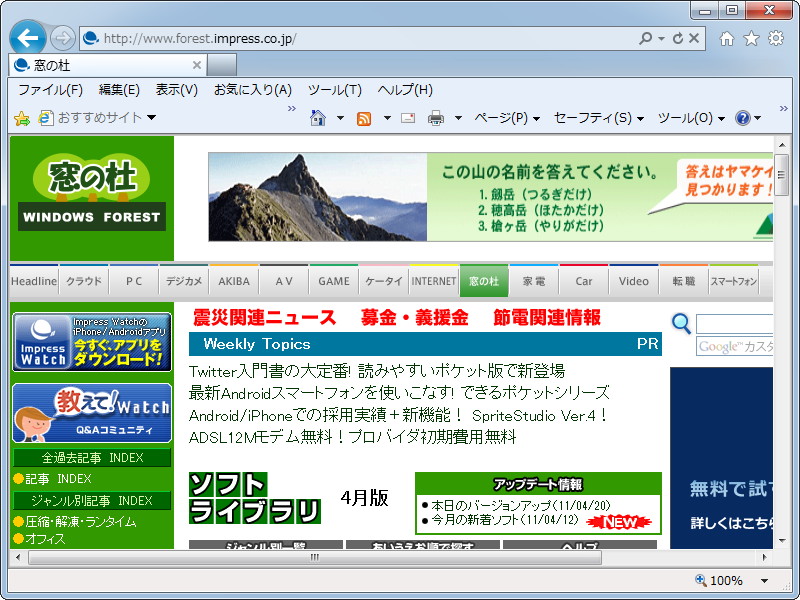Open the ADSL12Mモデム無料 topic link
800x600 pixels.
click(353, 437)
